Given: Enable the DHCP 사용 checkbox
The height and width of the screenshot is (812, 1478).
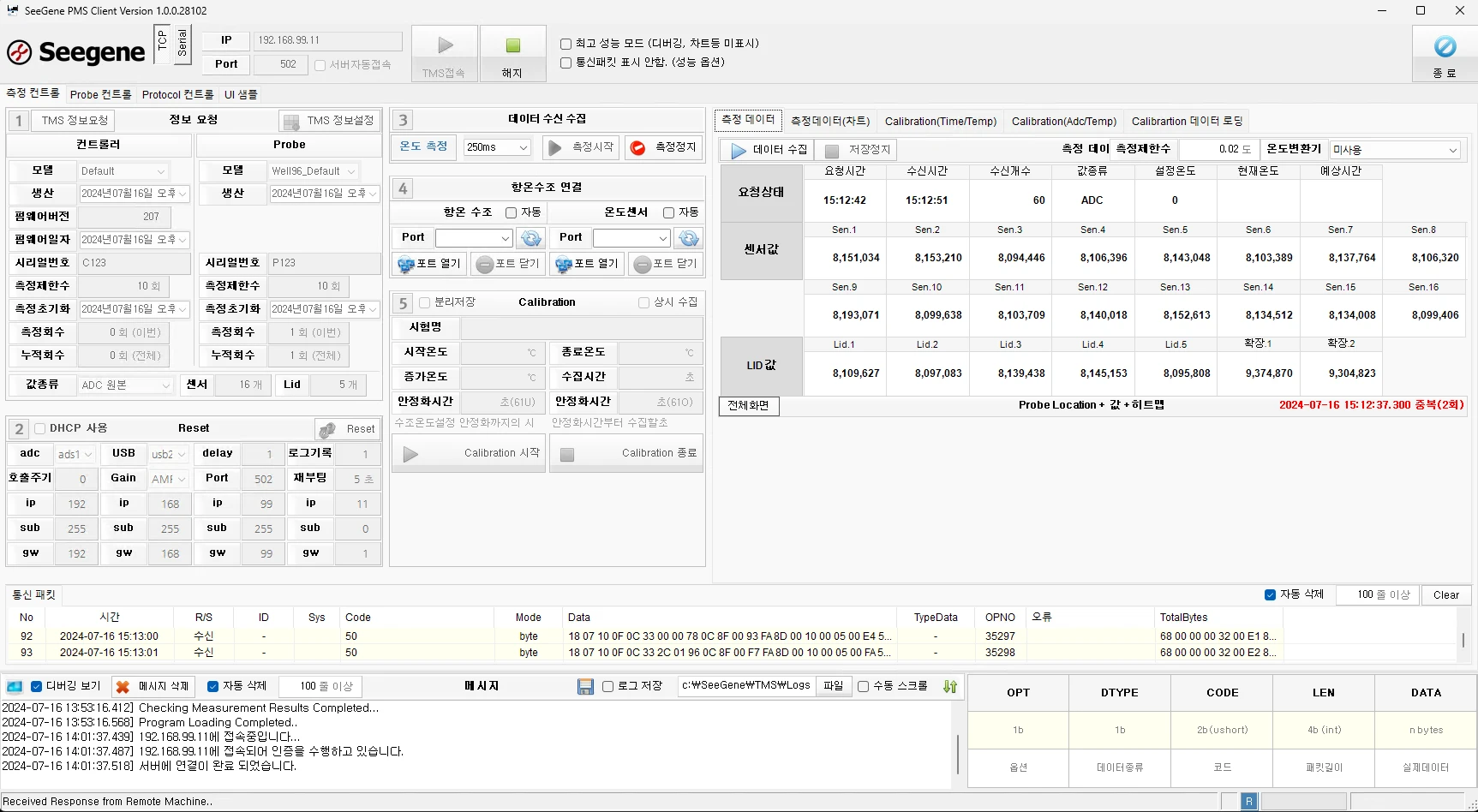Looking at the screenshot, I should coord(39,428).
